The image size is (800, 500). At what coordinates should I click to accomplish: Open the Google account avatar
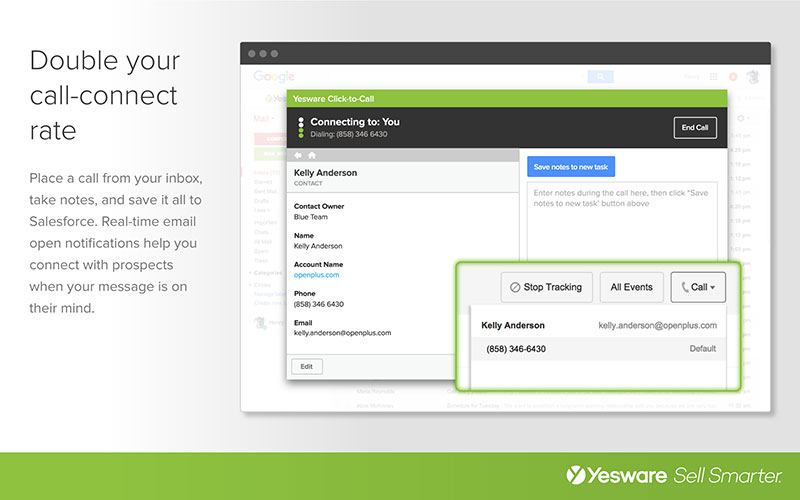tap(756, 76)
